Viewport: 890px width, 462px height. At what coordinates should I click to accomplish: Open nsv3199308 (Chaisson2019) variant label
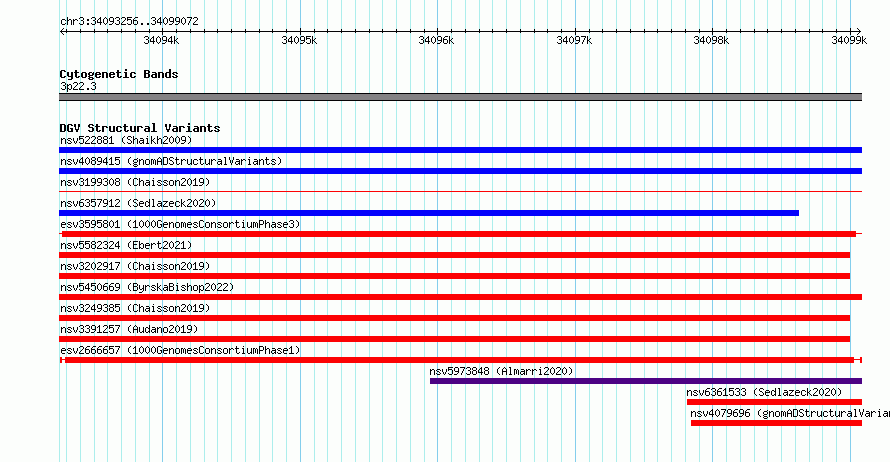(x=135, y=182)
